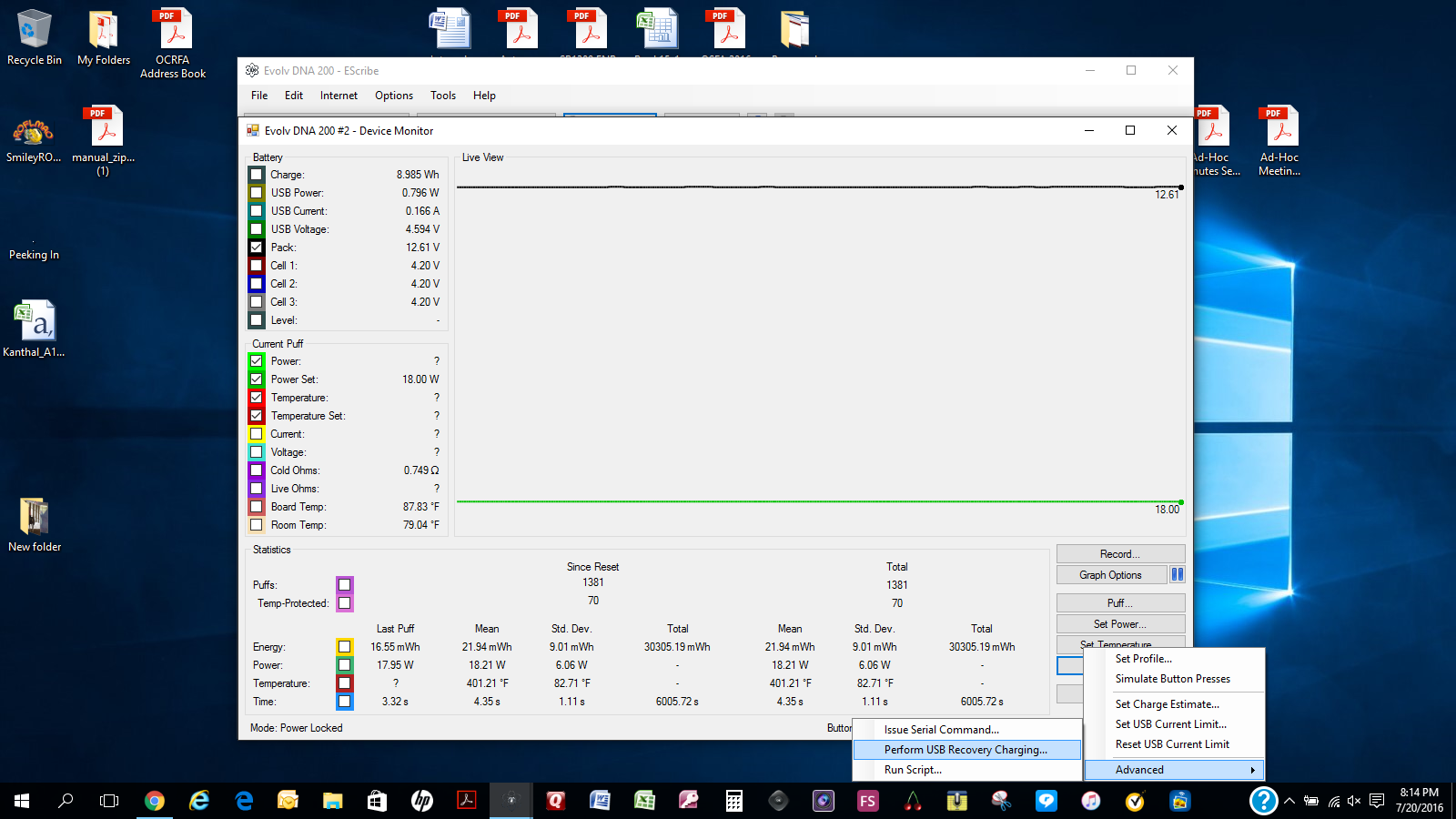Open Microsoft Word in the taskbar
The width and height of the screenshot is (1456, 819).
coord(600,801)
